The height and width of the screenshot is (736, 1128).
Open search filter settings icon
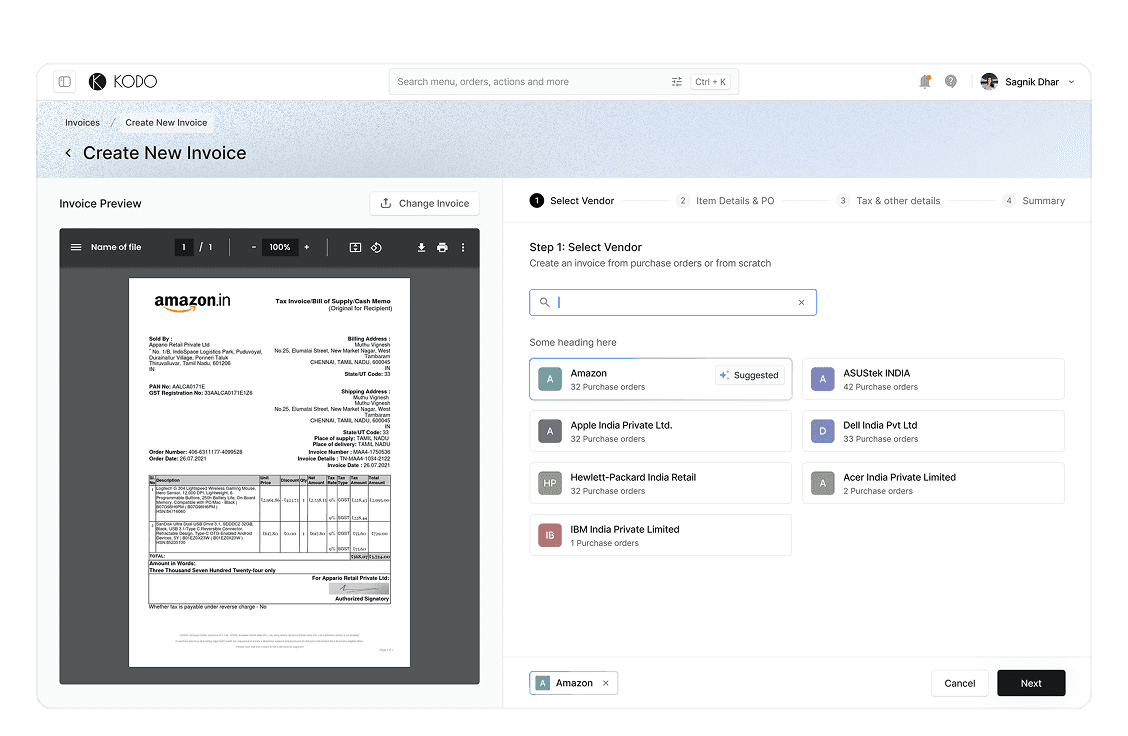(677, 82)
